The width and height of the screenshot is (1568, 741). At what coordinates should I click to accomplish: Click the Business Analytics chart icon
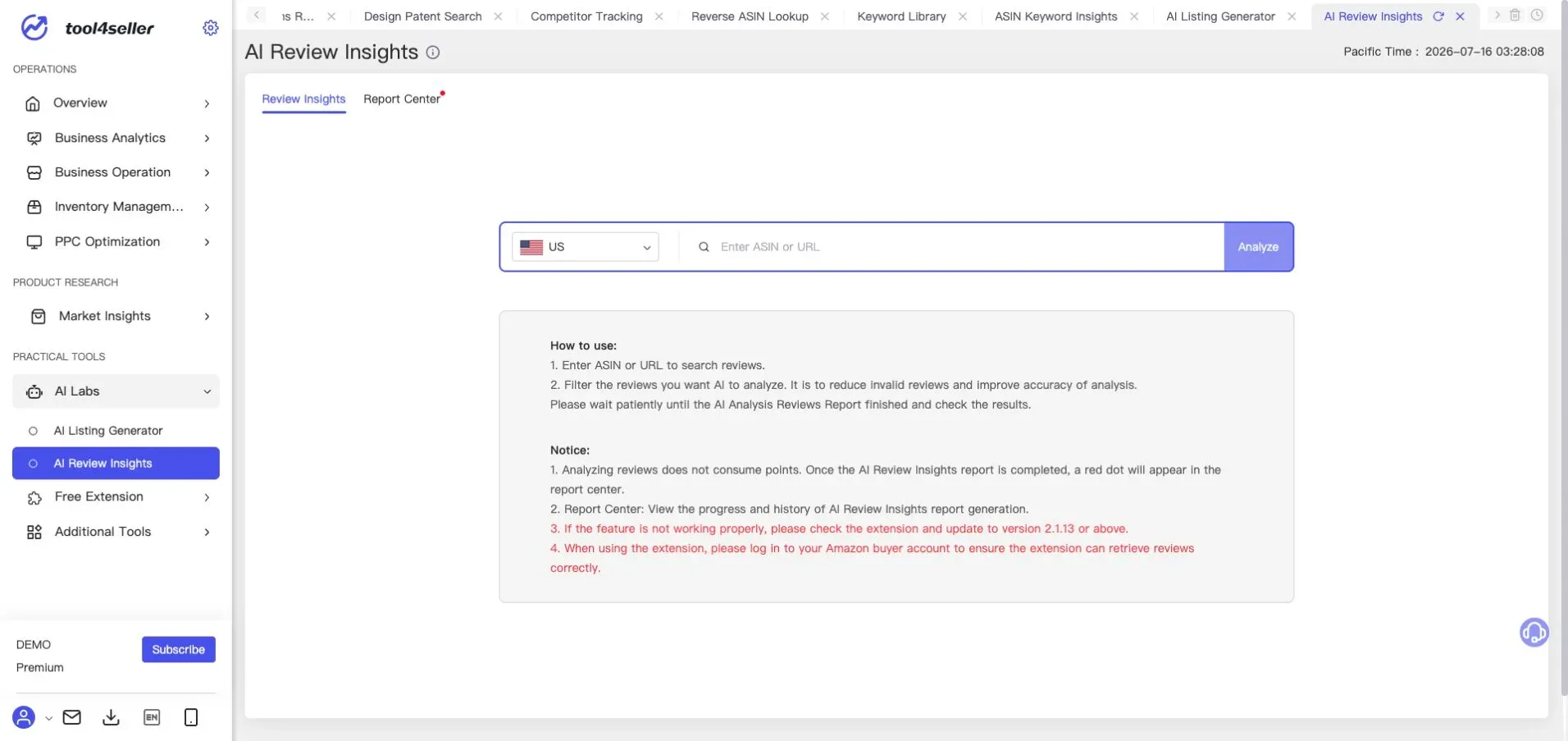[34, 138]
